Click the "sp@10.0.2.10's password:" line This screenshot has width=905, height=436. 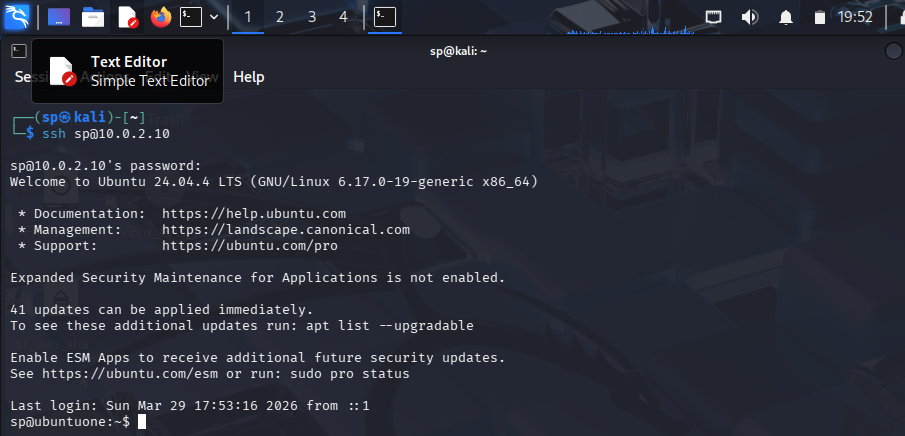106,166
